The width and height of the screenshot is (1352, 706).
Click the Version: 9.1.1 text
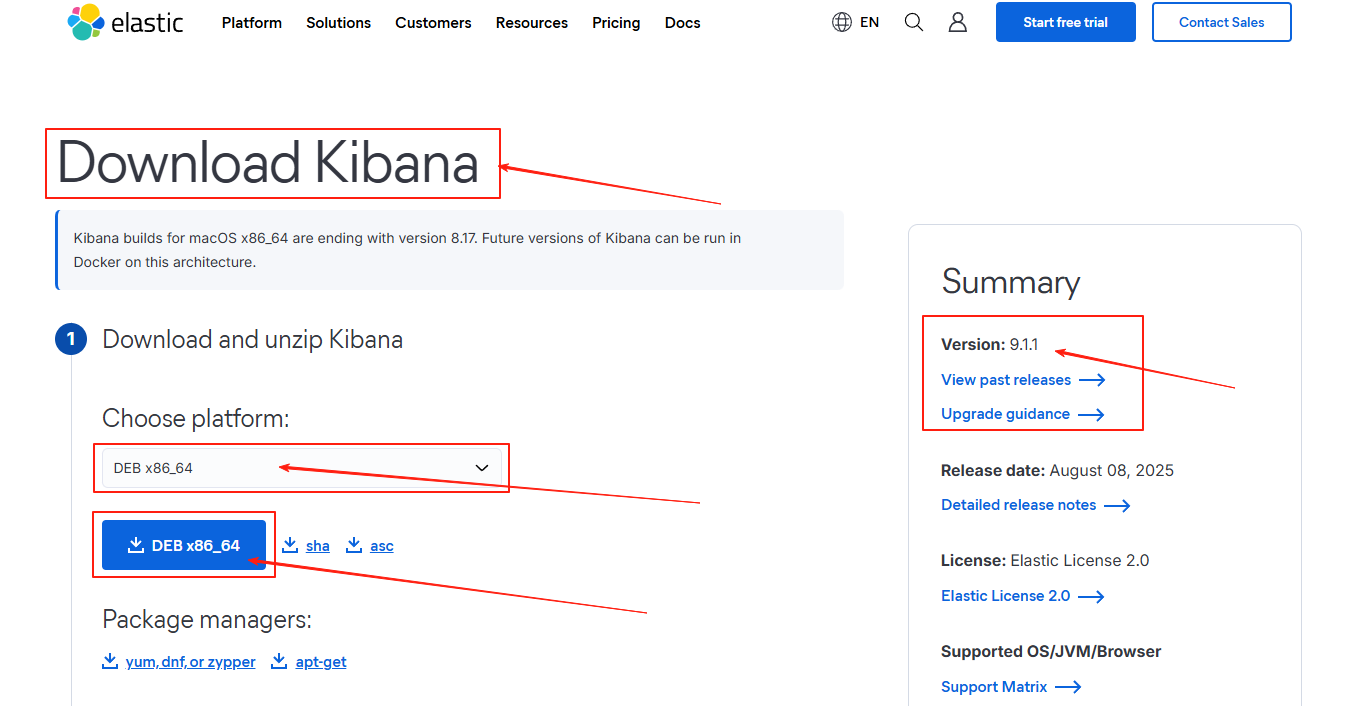(x=990, y=344)
